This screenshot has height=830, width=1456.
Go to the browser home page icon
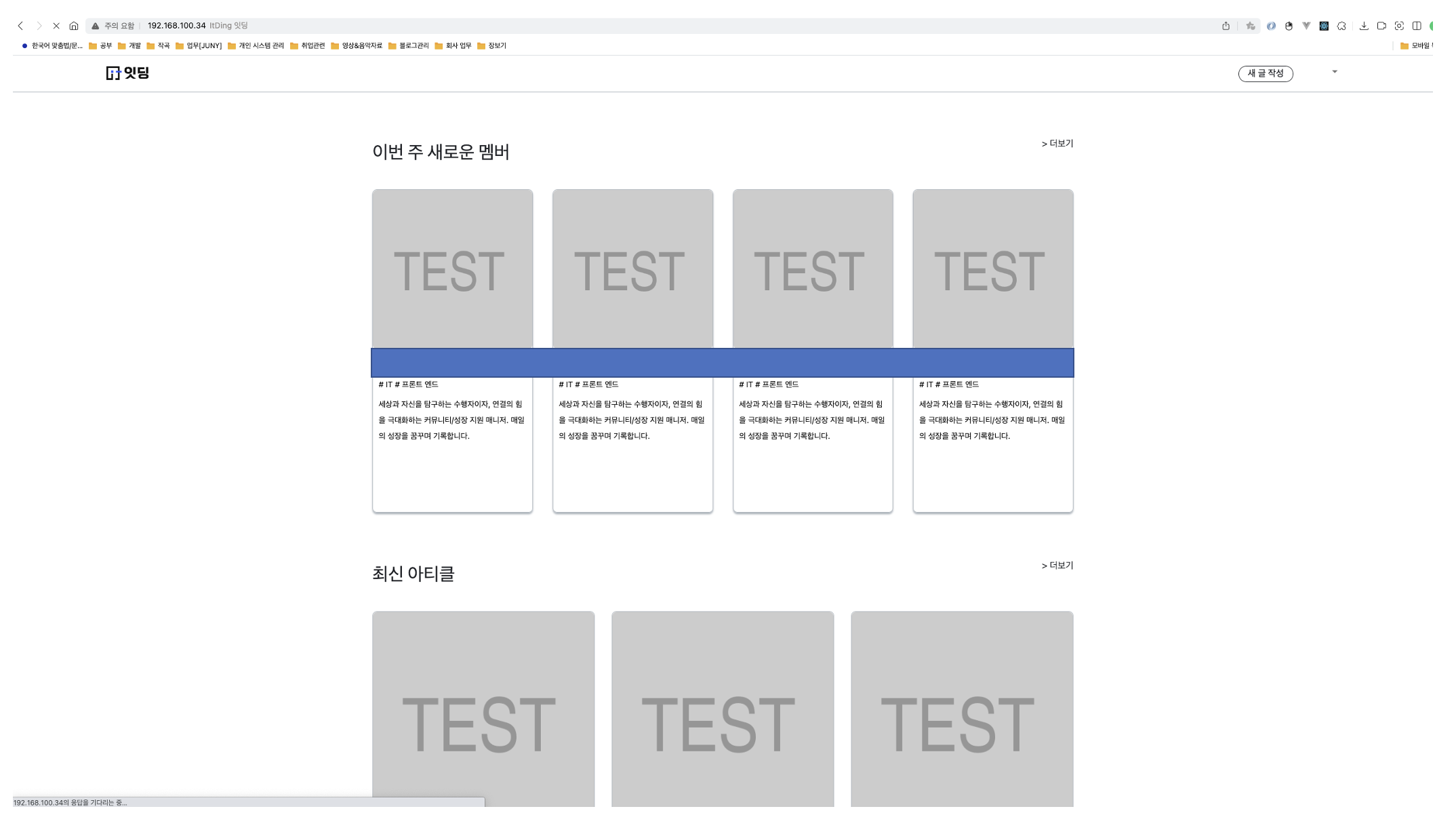coord(74,26)
